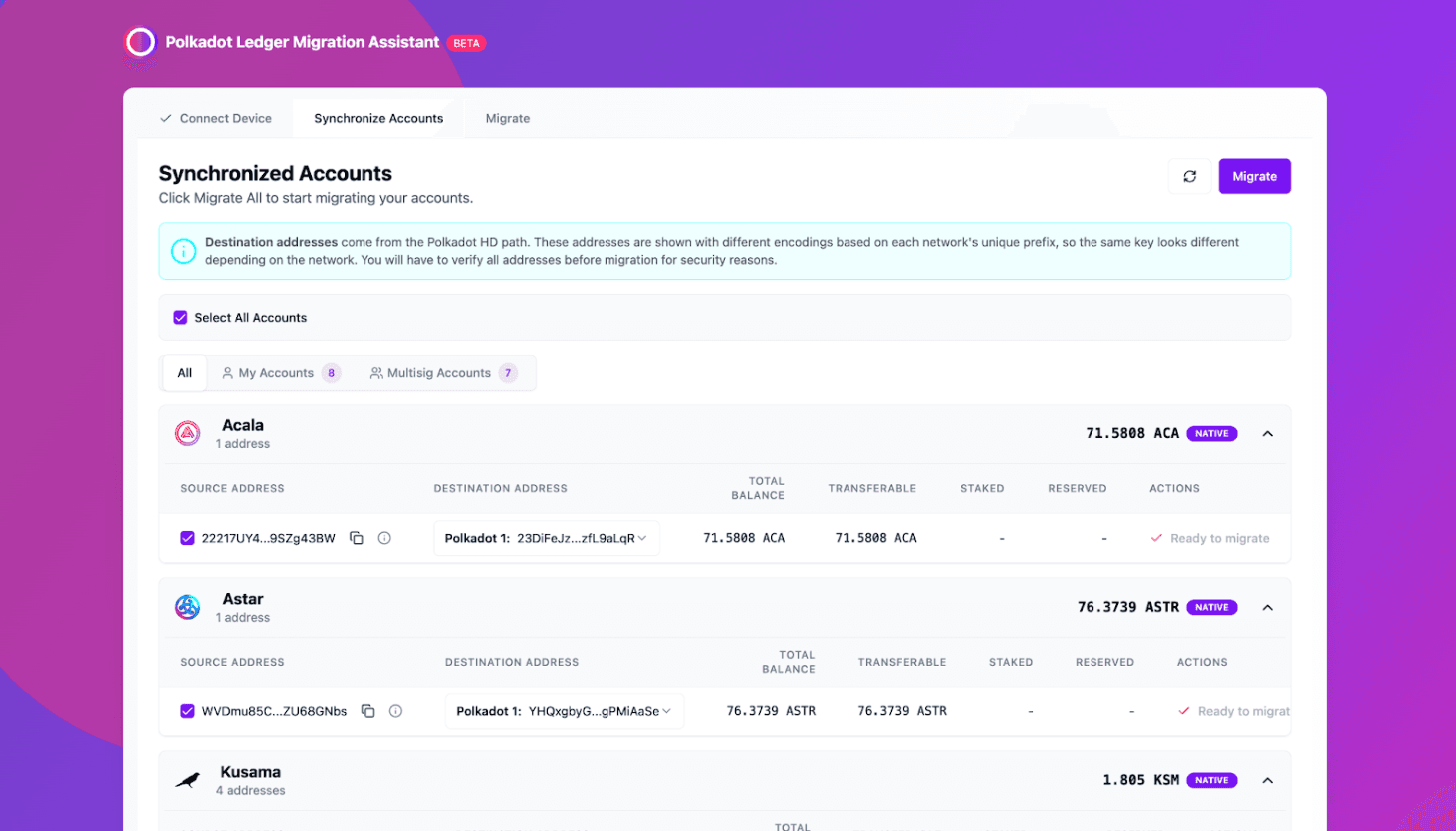Copy Astar source address WVDmu85C...ZU68GNbs
Screen dimensions: 1456x831
pos(367,711)
